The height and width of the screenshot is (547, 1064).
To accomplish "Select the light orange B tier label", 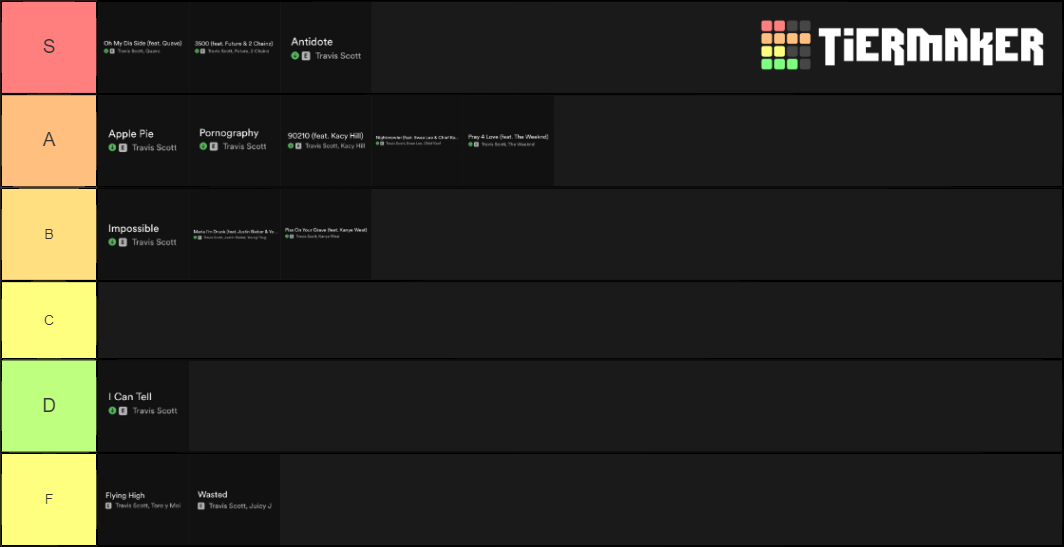I will click(49, 234).
